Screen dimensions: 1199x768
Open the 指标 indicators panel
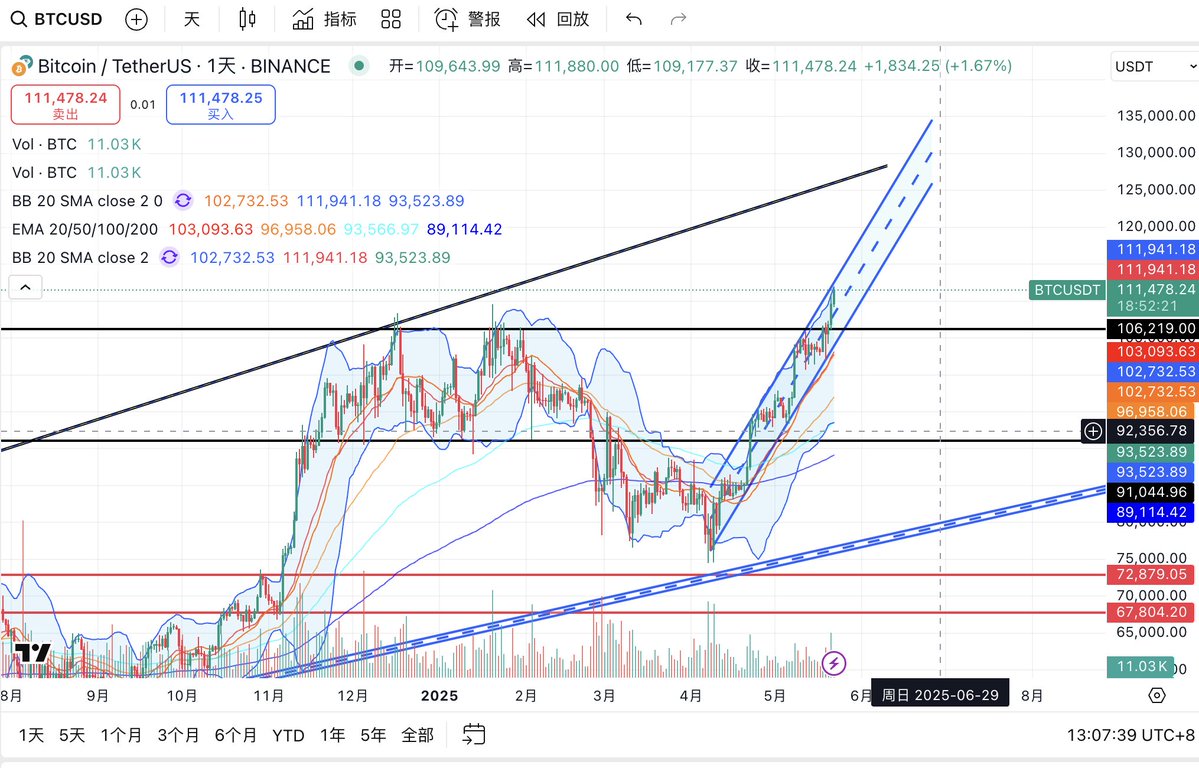(325, 19)
